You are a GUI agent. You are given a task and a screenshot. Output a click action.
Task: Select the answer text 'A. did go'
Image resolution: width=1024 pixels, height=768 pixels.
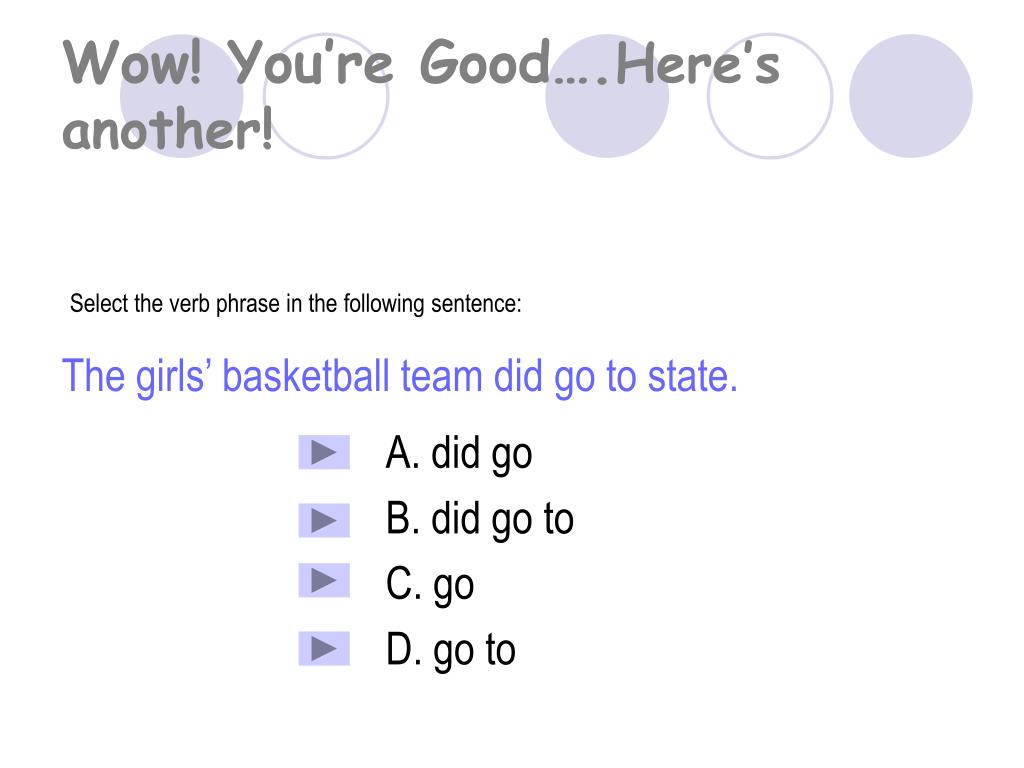(x=458, y=453)
